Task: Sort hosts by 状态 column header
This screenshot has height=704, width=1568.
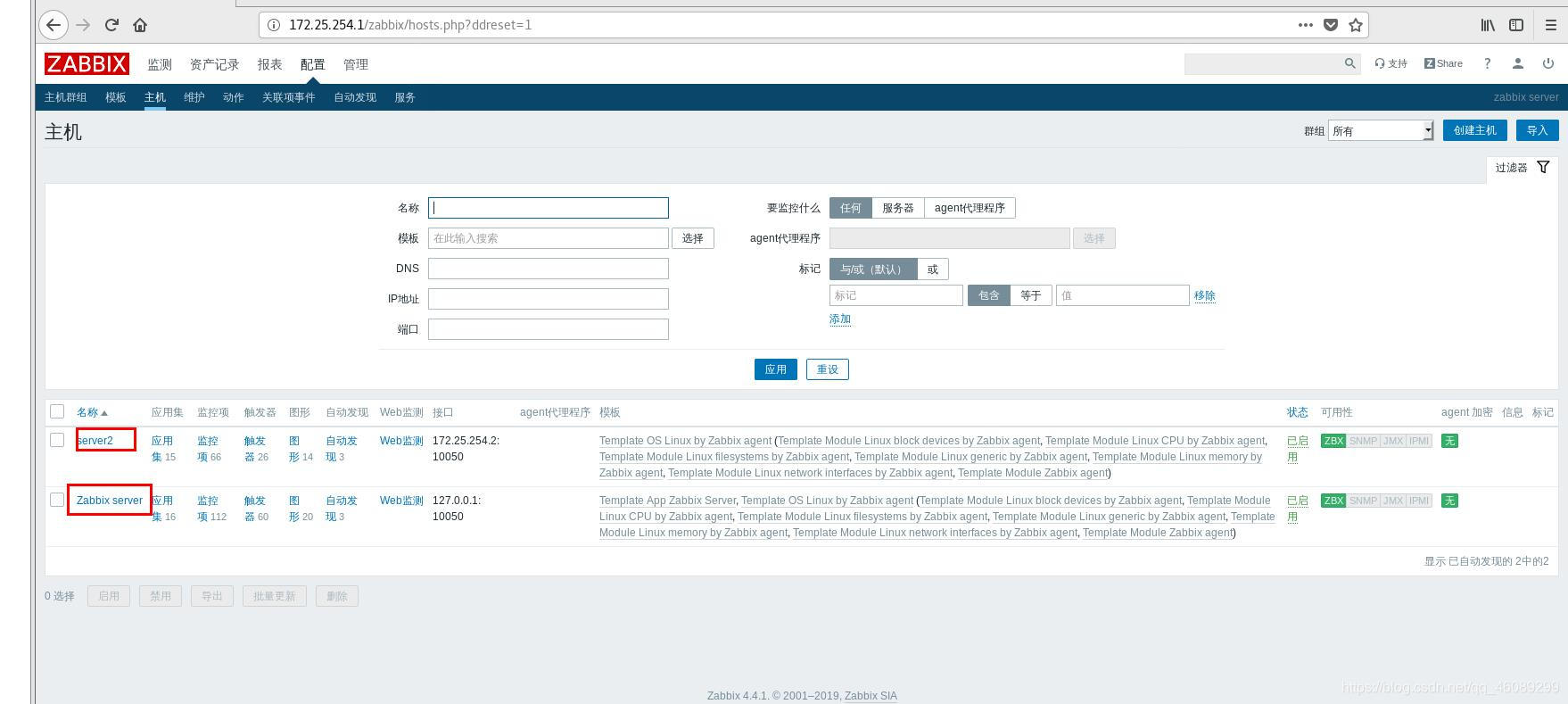Action: pos(1297,412)
